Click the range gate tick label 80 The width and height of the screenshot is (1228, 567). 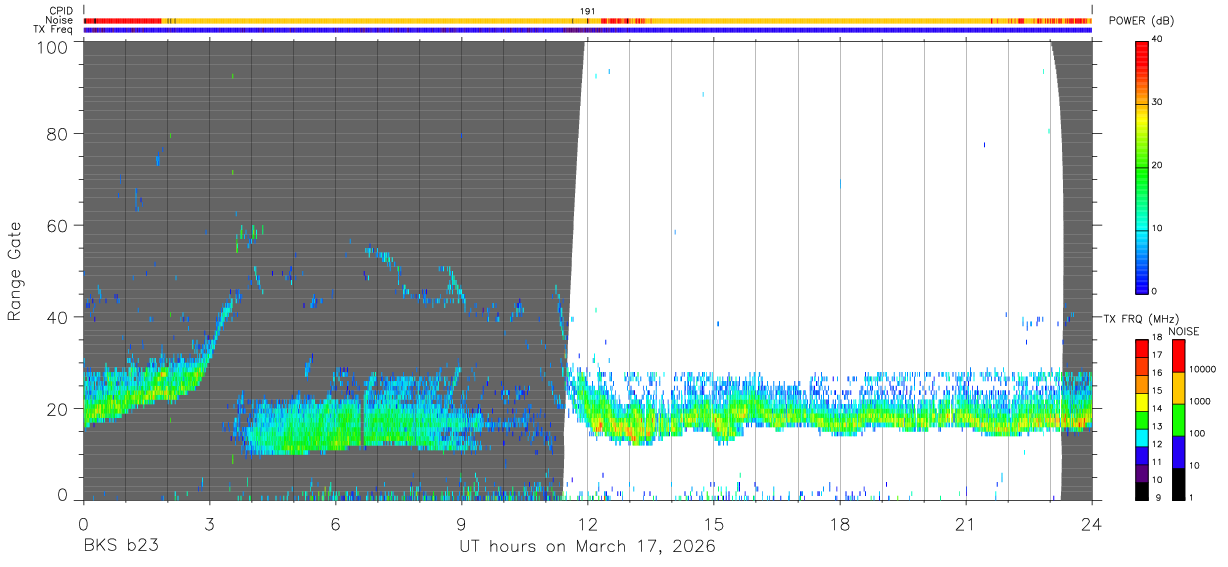click(x=58, y=134)
